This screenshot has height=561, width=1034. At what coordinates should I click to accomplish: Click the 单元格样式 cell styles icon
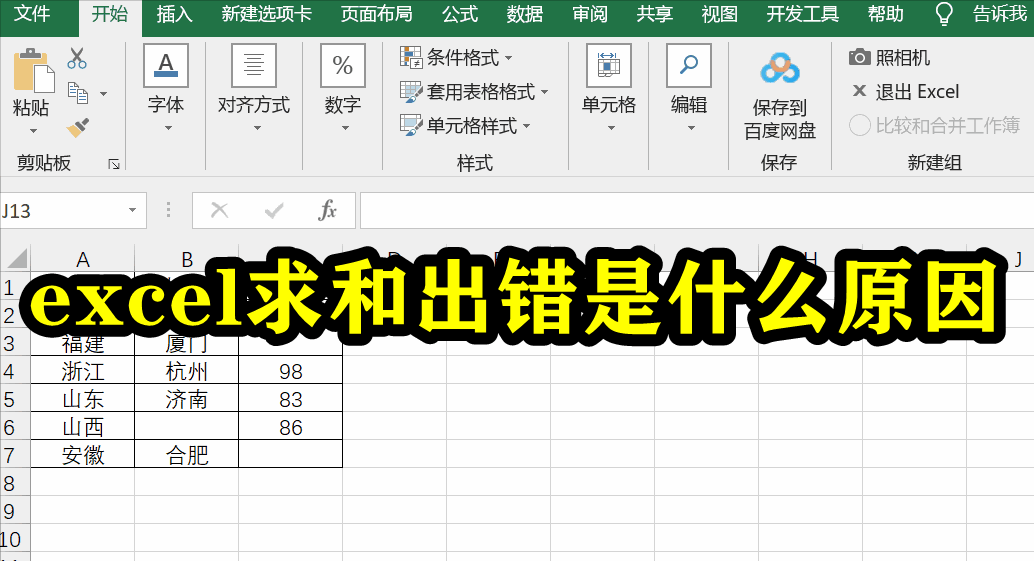coord(411,125)
